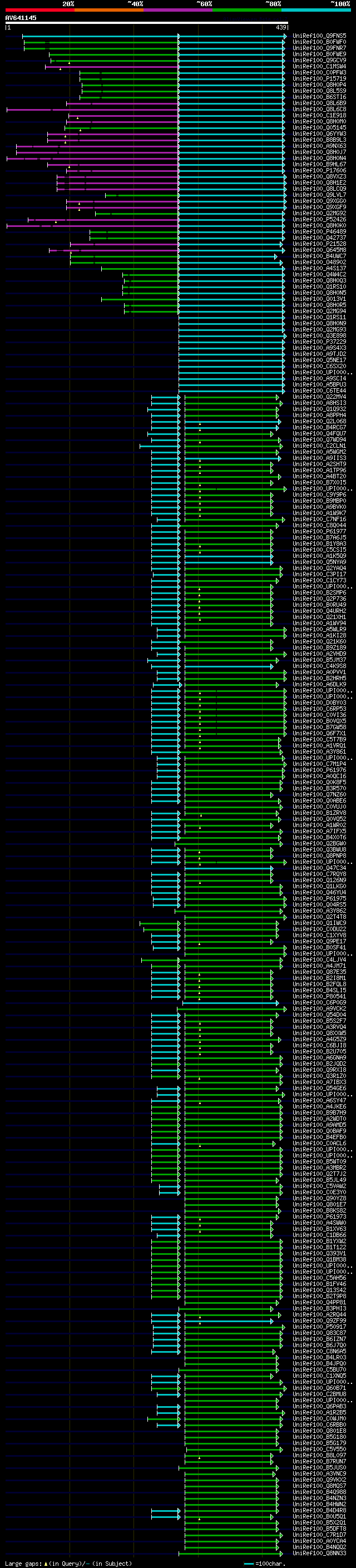Select UniRef100_Q9LVL7 label
The width and height of the screenshot is (356, 1568).
pos(319,195)
